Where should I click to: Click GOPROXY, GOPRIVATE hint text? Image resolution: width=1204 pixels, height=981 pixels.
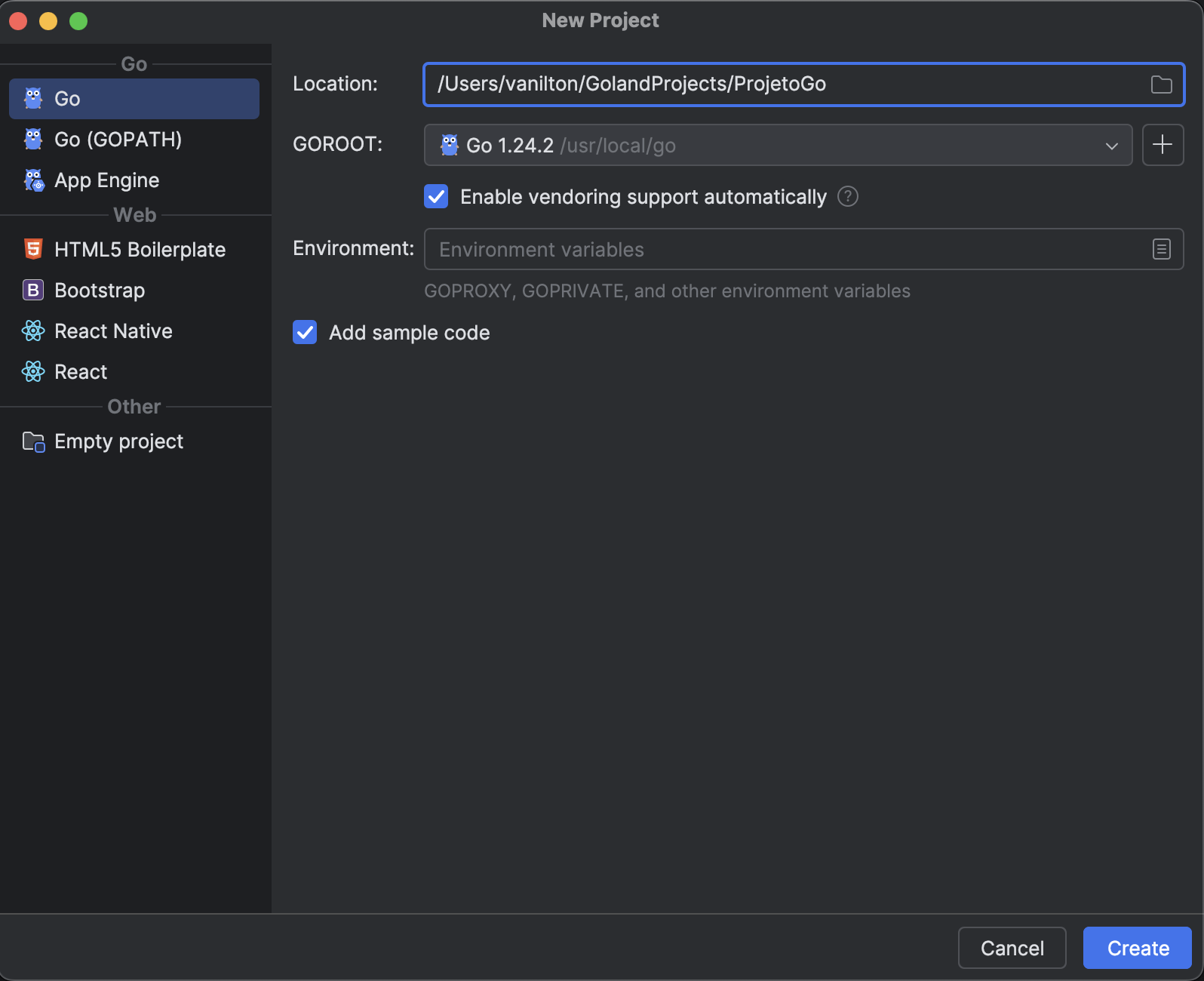(668, 291)
